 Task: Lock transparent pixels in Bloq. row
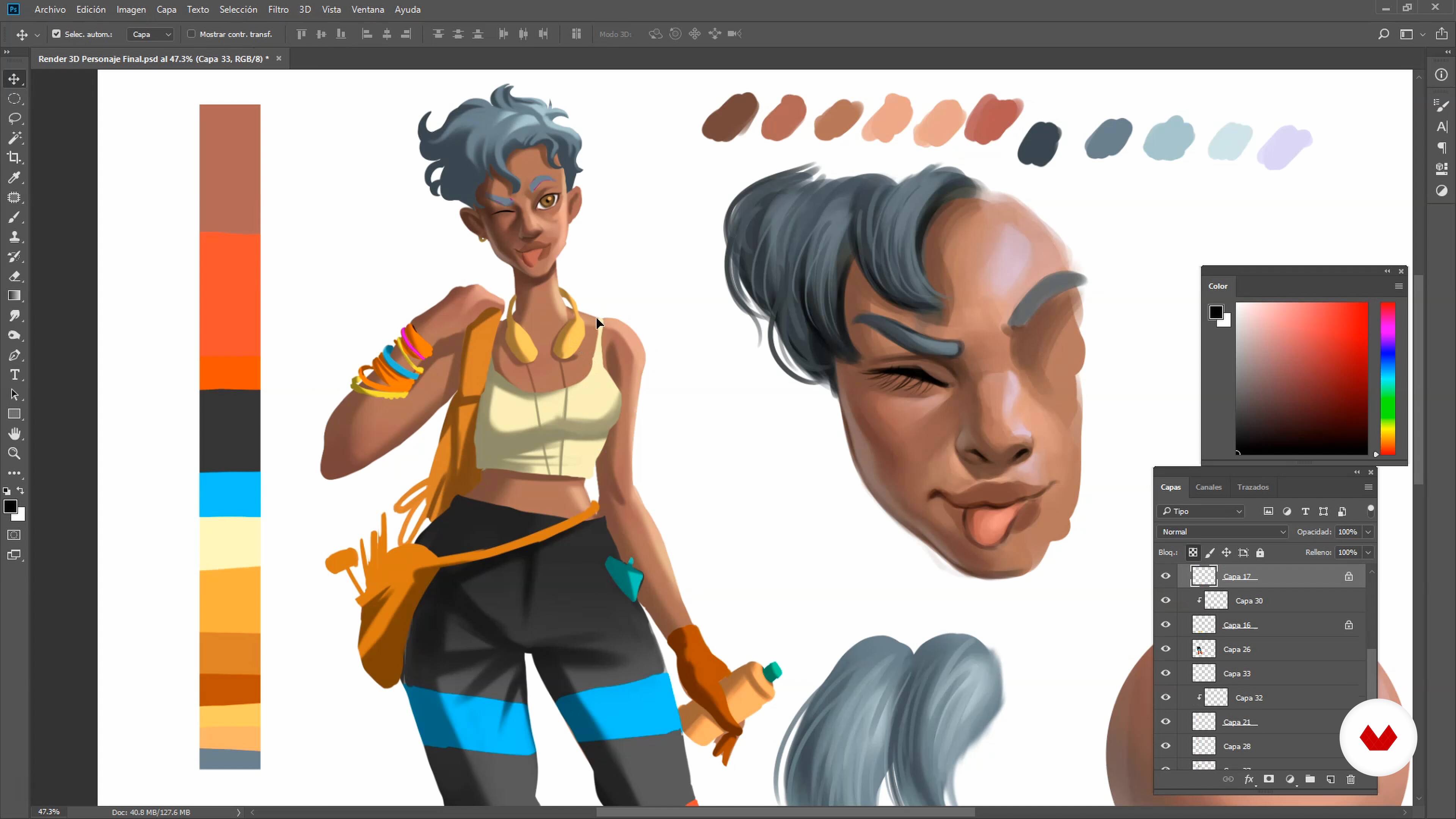1192,552
